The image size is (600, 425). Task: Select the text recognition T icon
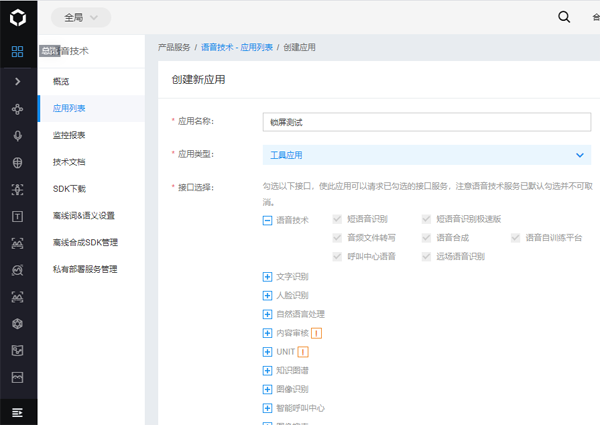[x=17, y=216]
